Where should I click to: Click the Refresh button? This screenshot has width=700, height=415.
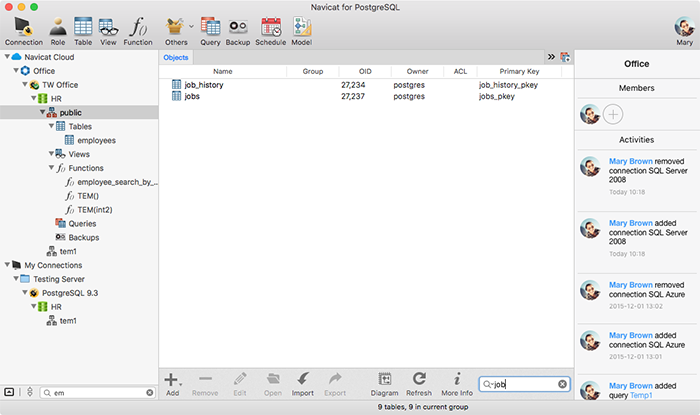coord(419,384)
